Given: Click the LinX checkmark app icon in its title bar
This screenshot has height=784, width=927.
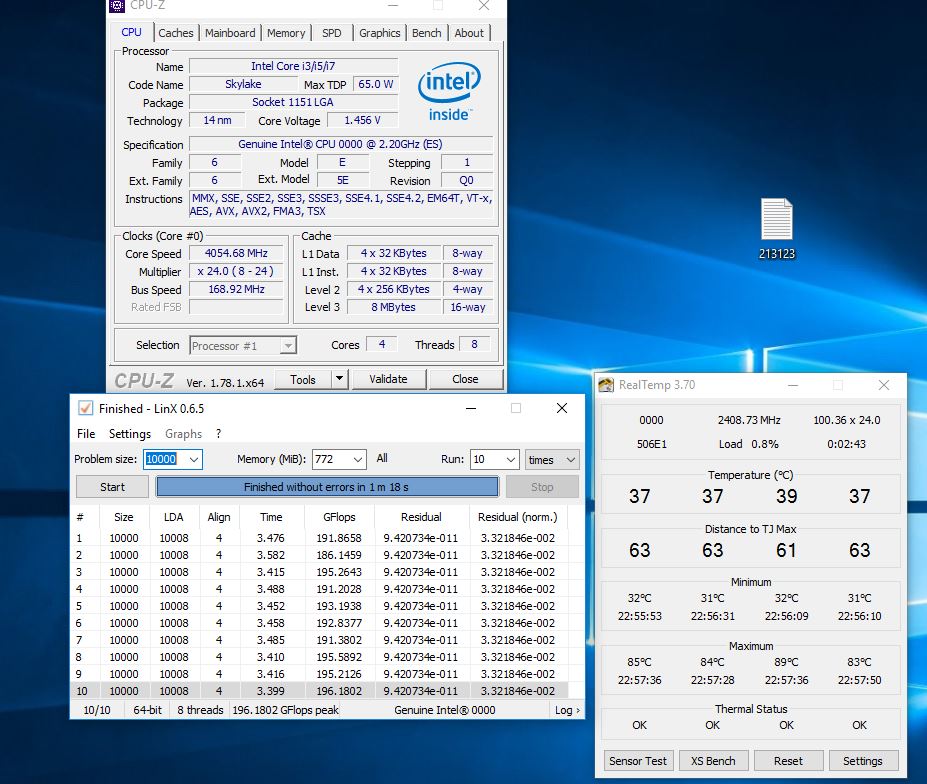Looking at the screenshot, I should (x=85, y=408).
